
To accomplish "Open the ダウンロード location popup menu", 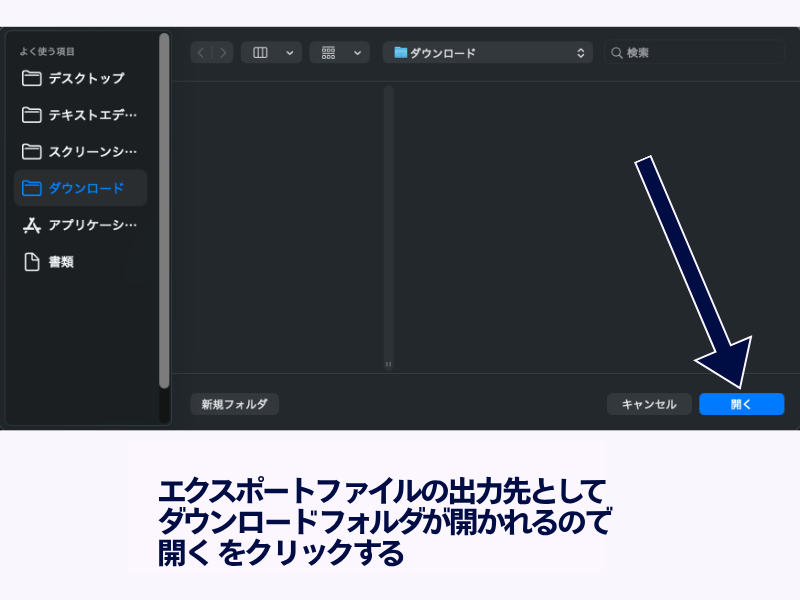I will 487,53.
